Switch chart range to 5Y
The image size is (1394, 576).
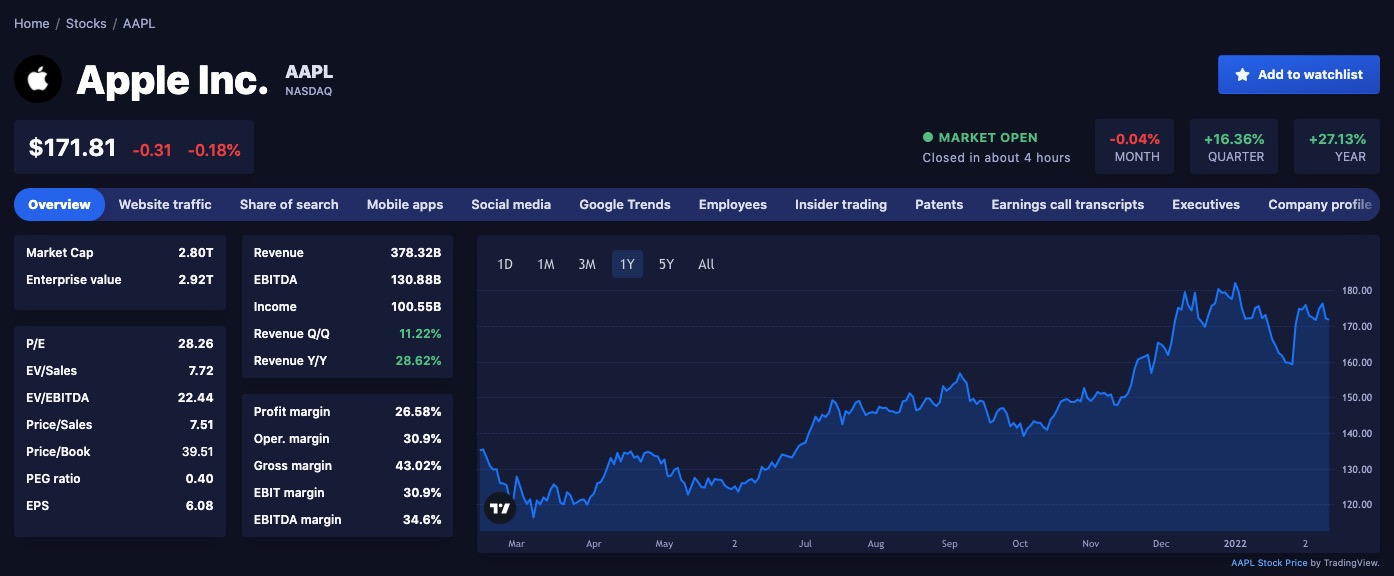(666, 264)
